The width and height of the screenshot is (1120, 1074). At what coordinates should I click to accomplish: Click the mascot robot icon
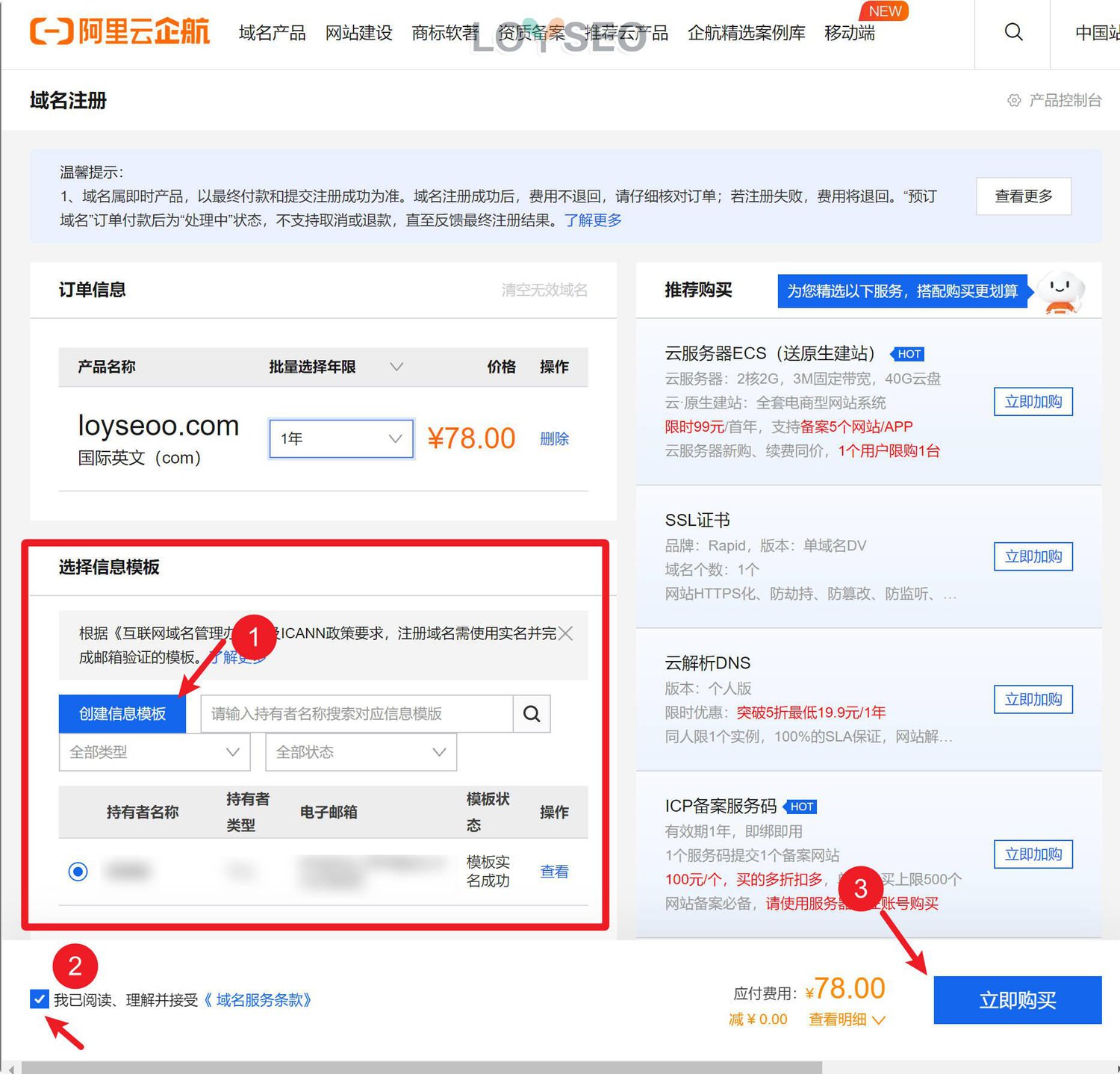1061,292
